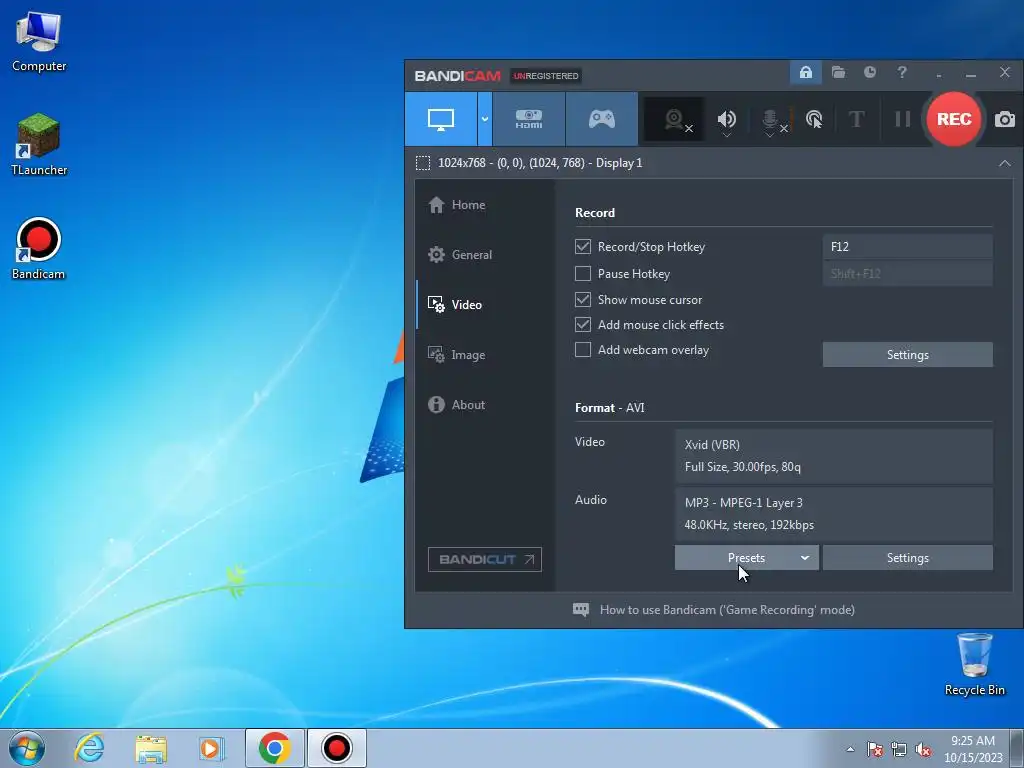Open Windows Media Player from taskbar
The image size is (1024, 768).
coord(212,748)
